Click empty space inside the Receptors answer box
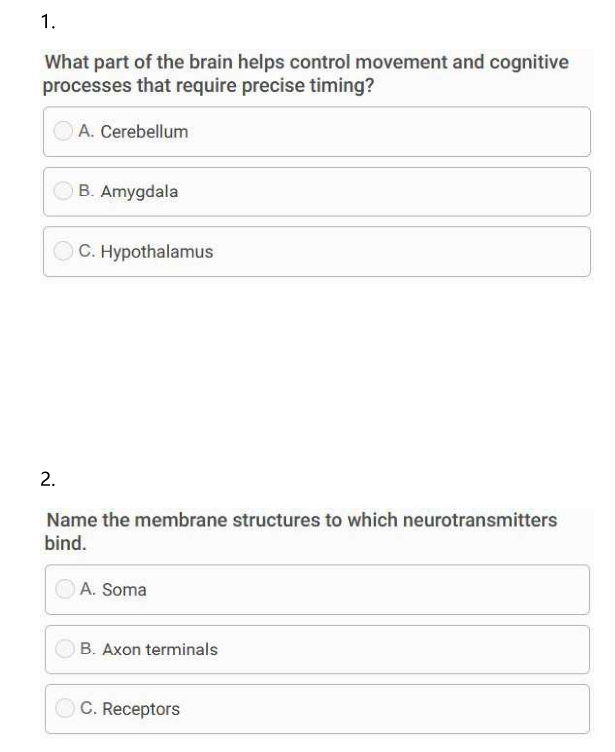Screen dimensions: 615x752 (x=400, y=710)
